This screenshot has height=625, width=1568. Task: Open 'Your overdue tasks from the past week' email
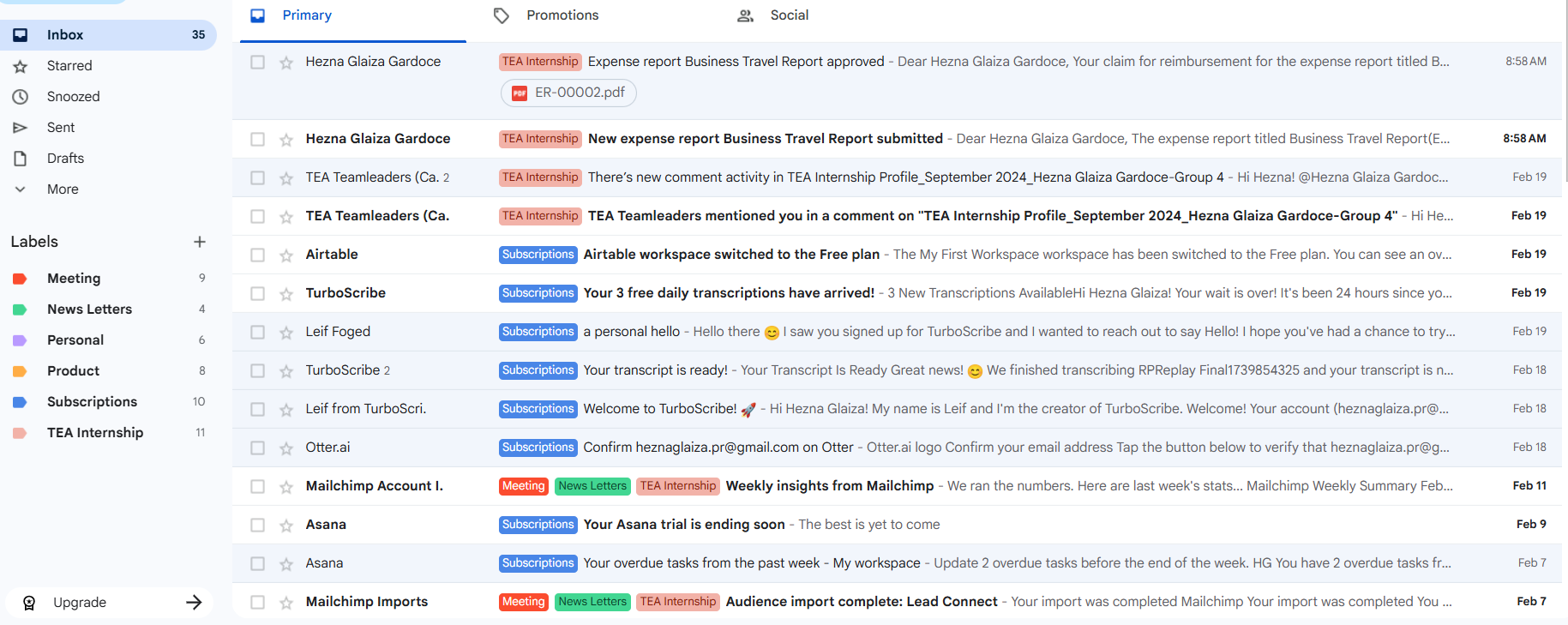click(x=897, y=563)
